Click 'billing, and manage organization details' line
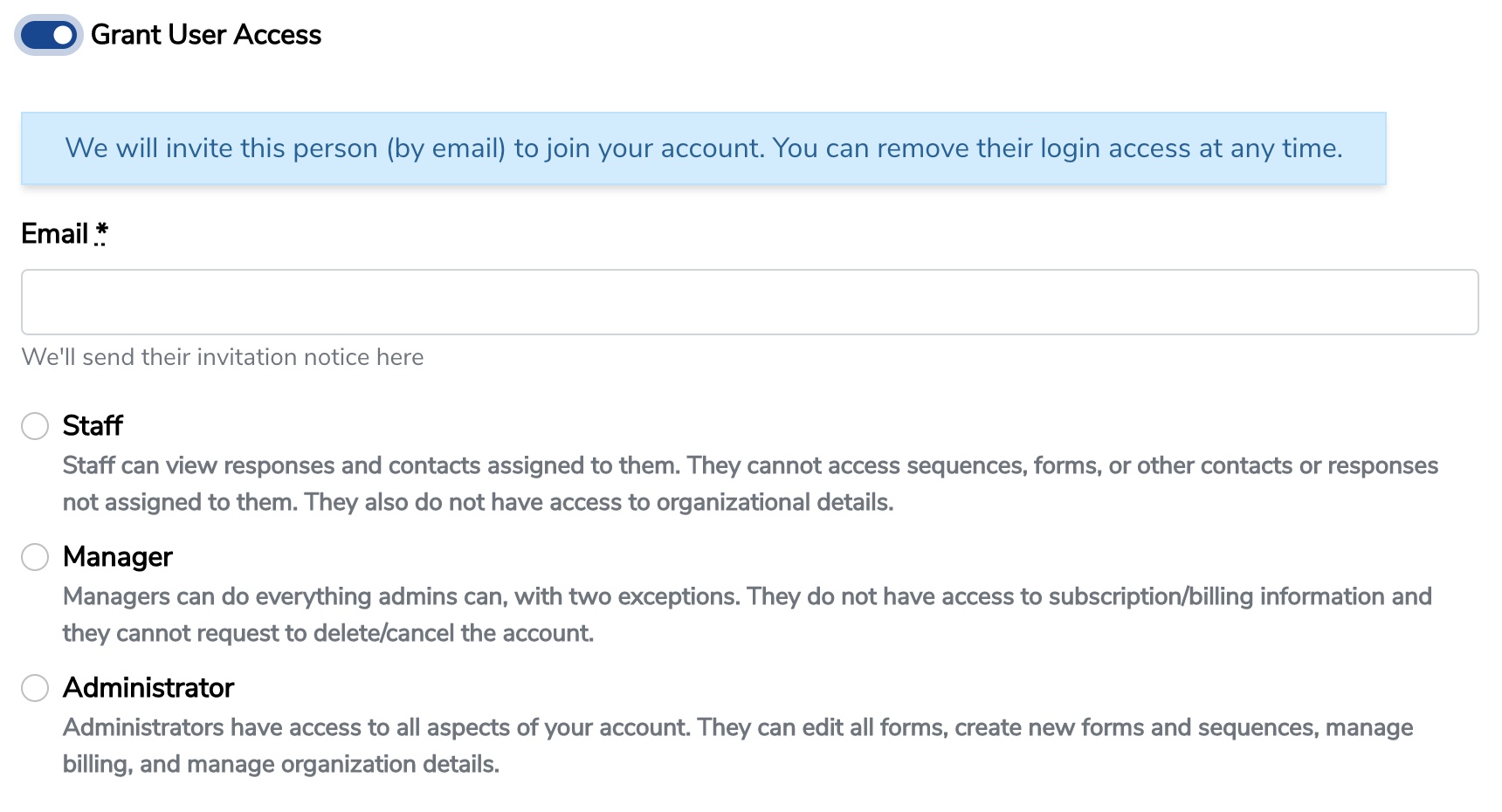The height and width of the screenshot is (812, 1502). (281, 764)
